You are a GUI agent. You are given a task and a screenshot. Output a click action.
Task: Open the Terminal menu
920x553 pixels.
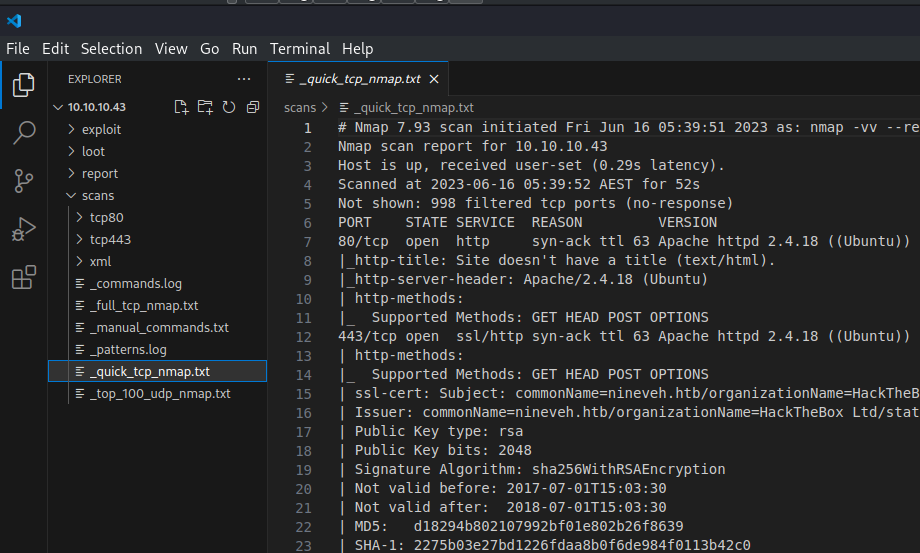point(300,49)
